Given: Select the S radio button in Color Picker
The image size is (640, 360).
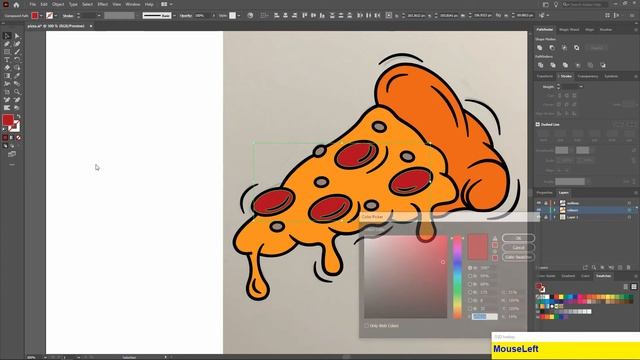Looking at the screenshot, I should click(x=470, y=276).
